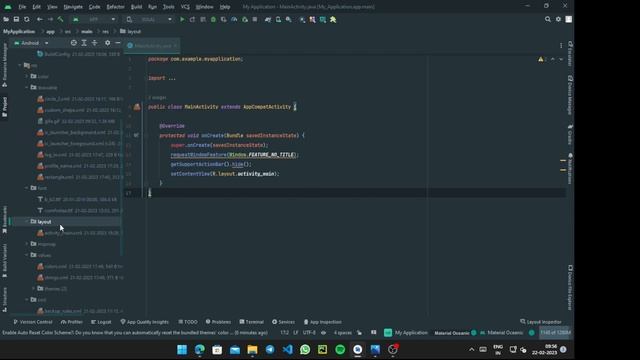Open the Android project view dropdown
The image size is (640, 360).
(x=31, y=43)
